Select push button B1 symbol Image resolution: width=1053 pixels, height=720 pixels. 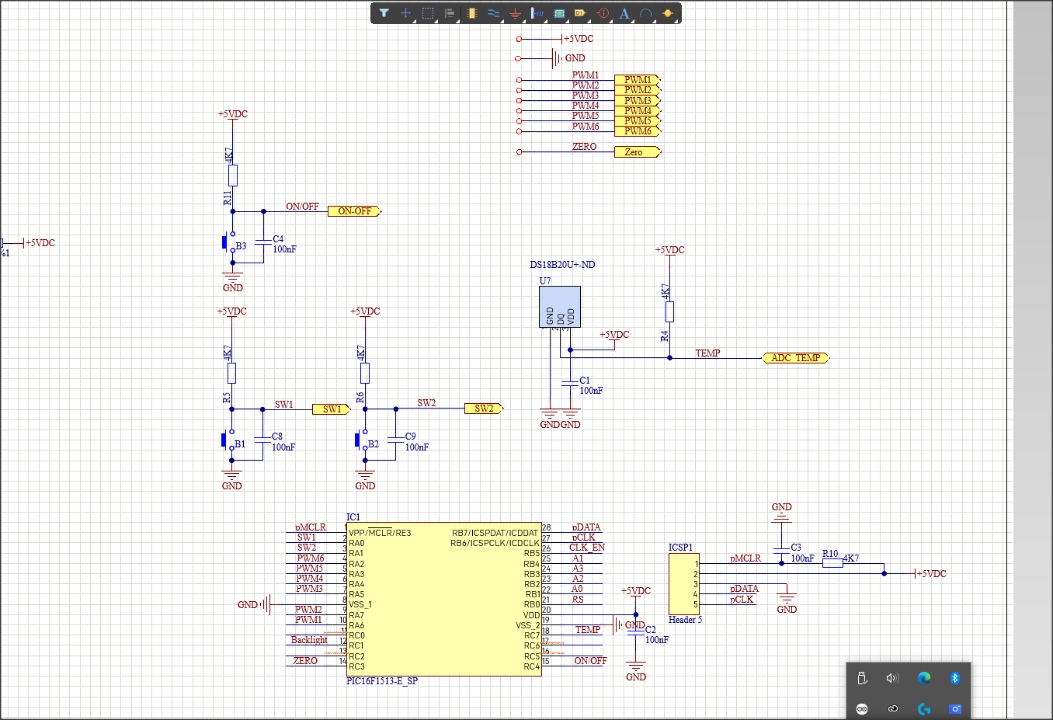click(227, 441)
